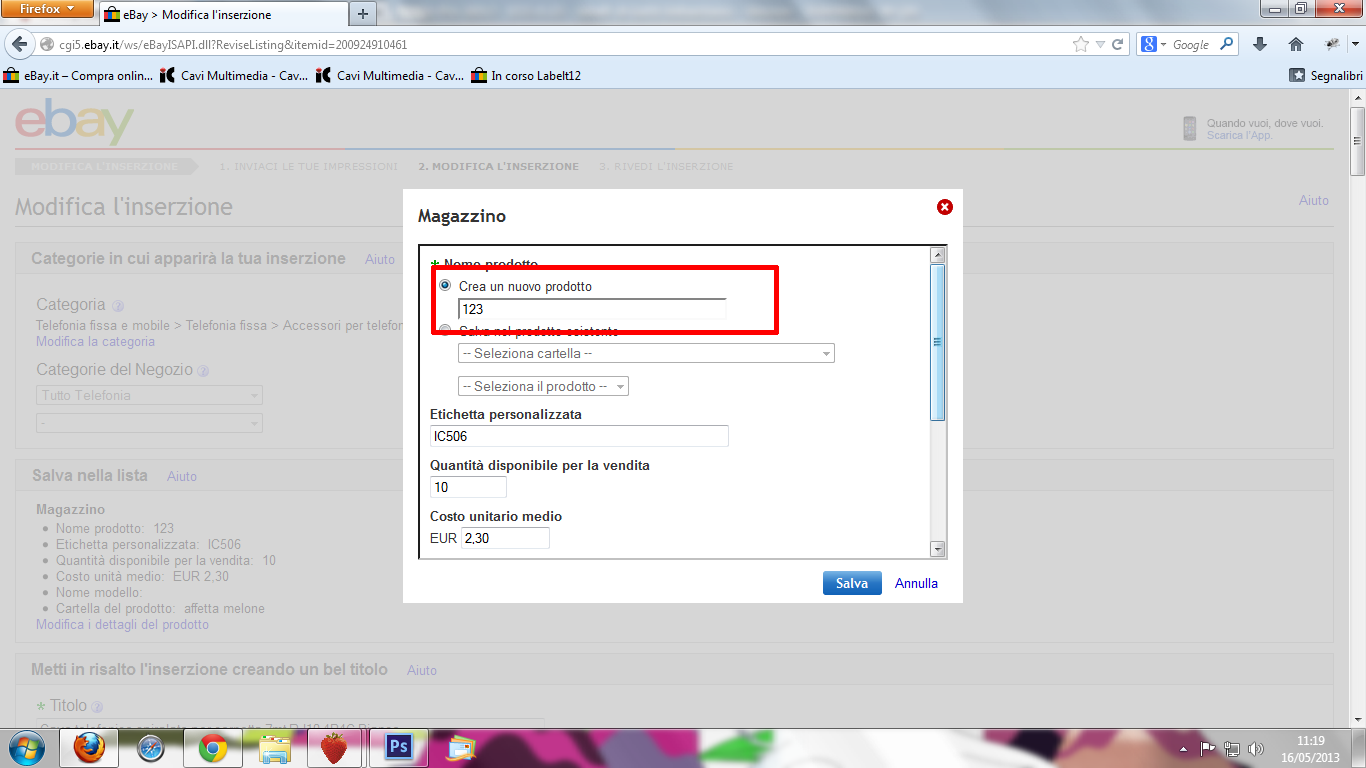Click the add-on bug icon in toolbar
Viewport: 1366px width, 768px height.
[1332, 44]
